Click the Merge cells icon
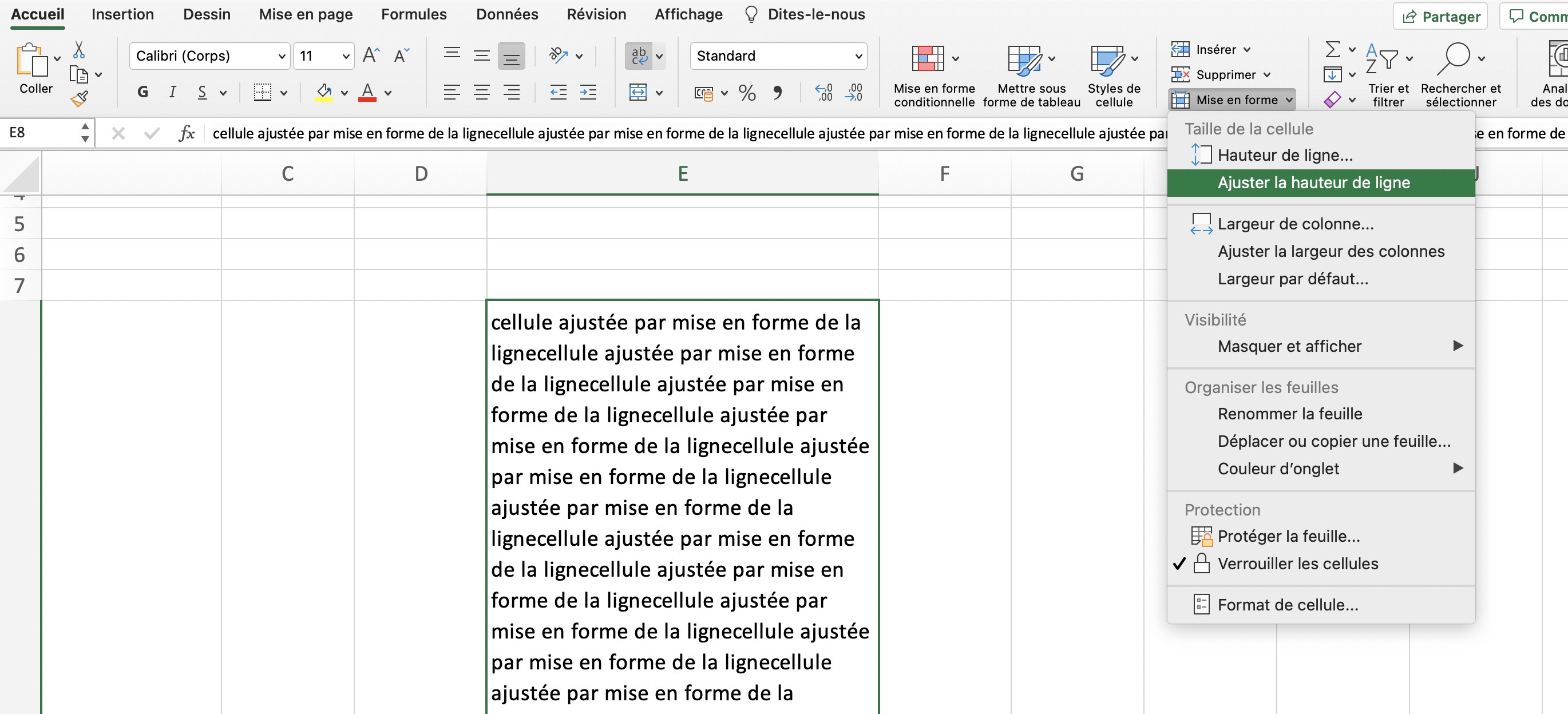Screen dimensions: 1568x714 point(638,93)
